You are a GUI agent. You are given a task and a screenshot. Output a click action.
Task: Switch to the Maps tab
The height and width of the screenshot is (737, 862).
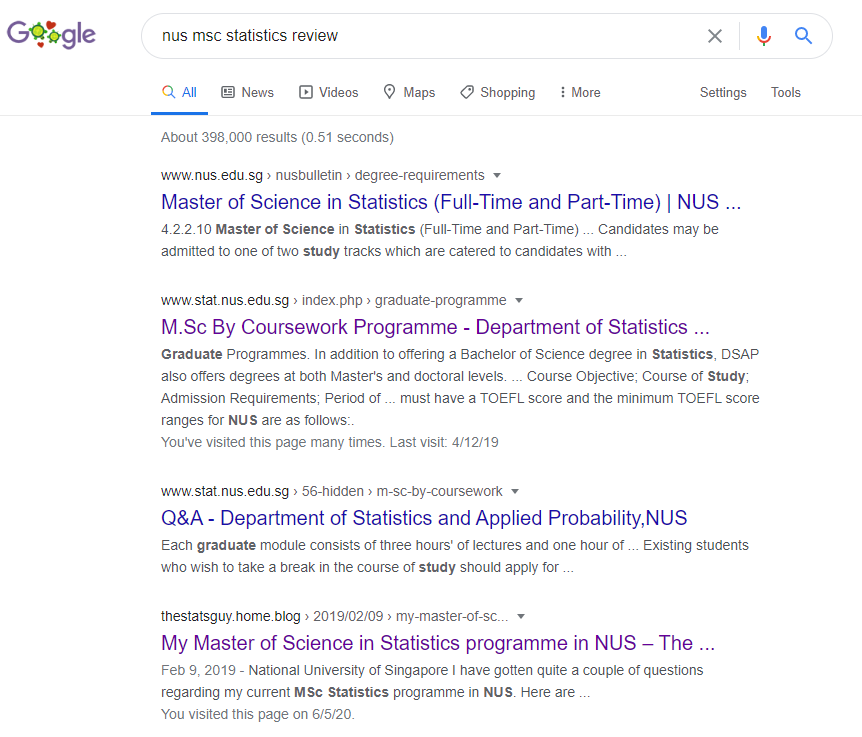coord(409,92)
